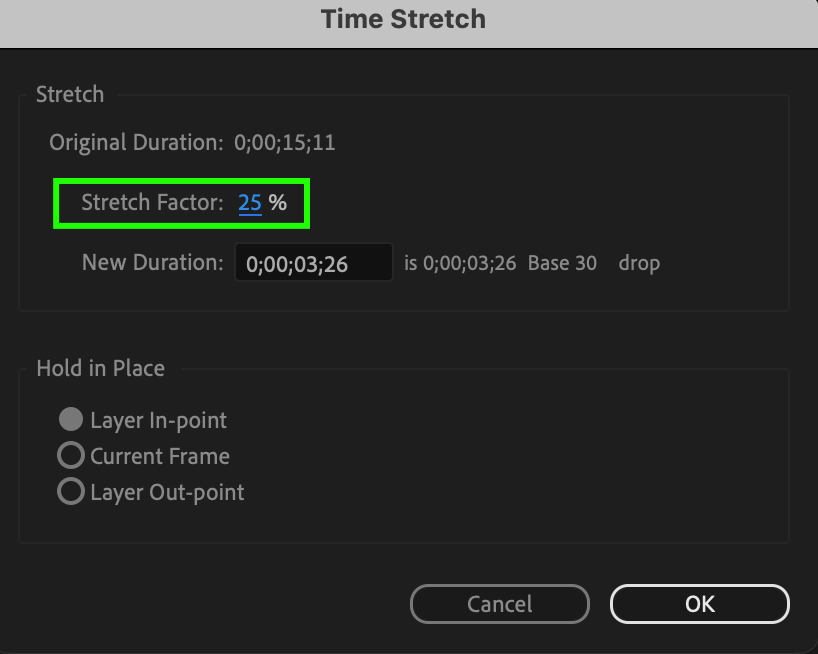
Task: Click the Base 30 timecode text
Action: point(562,264)
